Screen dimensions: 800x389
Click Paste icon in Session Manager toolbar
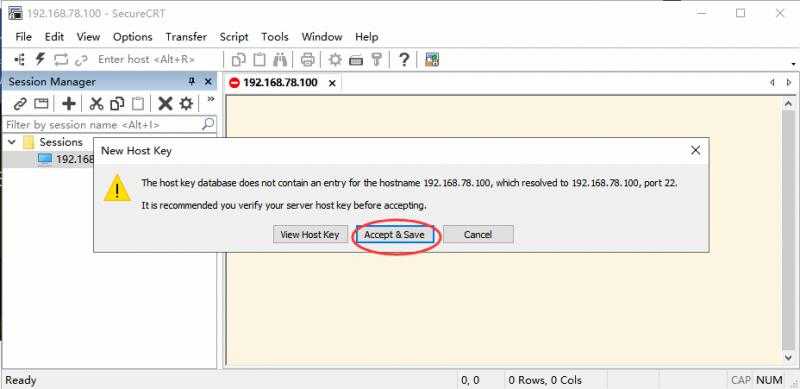138,104
